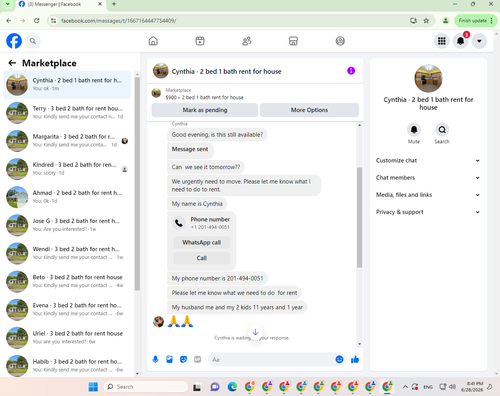
Task: Click listing thumbnail in Marketplace banner
Action: tap(156, 93)
